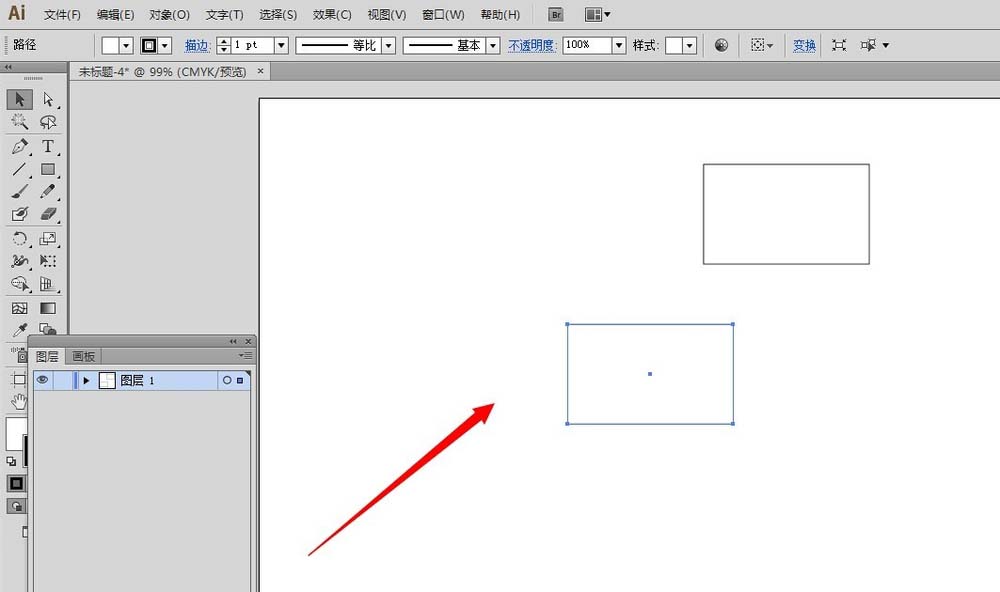This screenshot has height=592, width=1000.
Task: Open the 视图(V) menu
Action: point(387,15)
